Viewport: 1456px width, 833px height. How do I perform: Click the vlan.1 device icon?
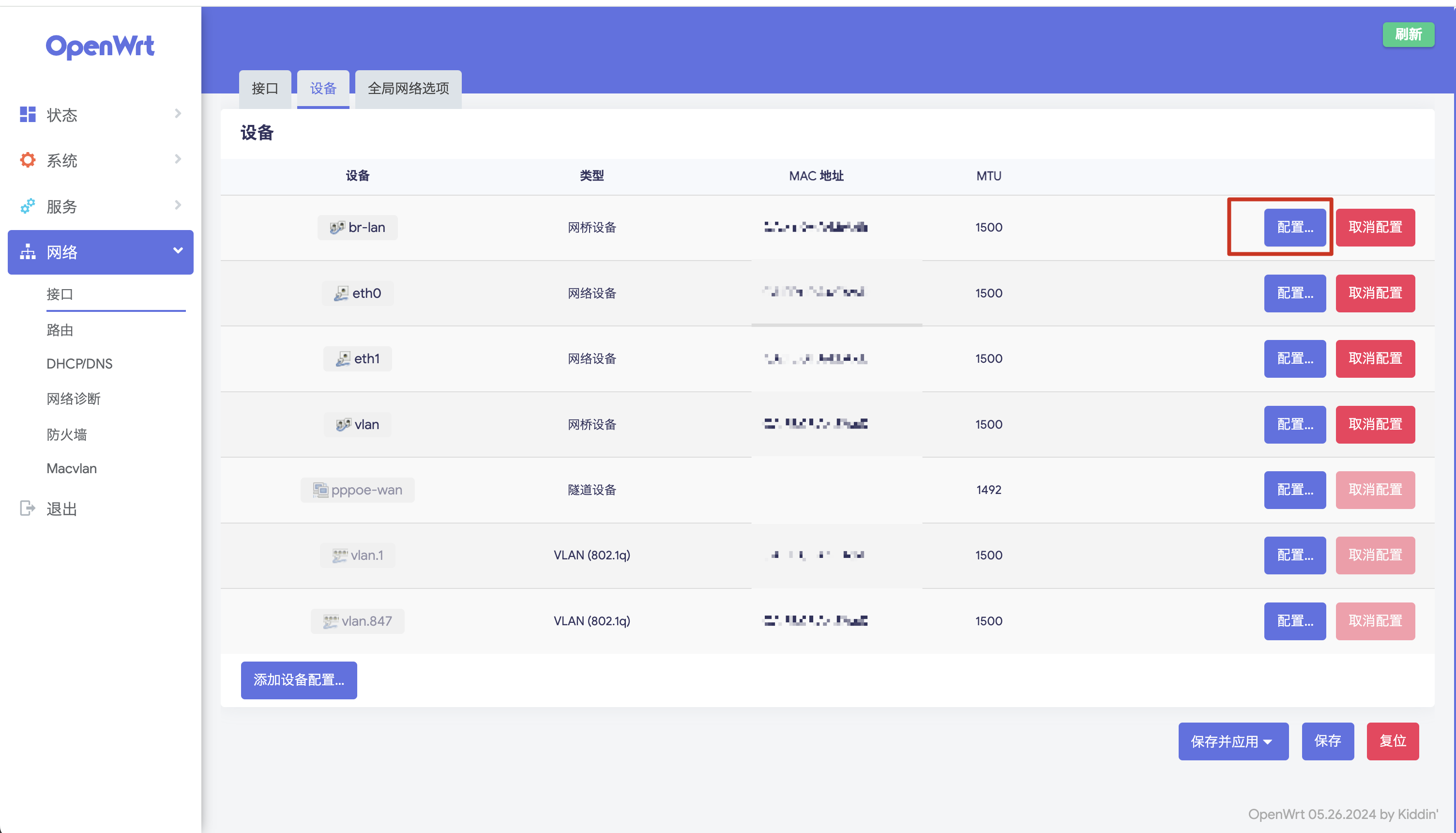[x=340, y=555]
